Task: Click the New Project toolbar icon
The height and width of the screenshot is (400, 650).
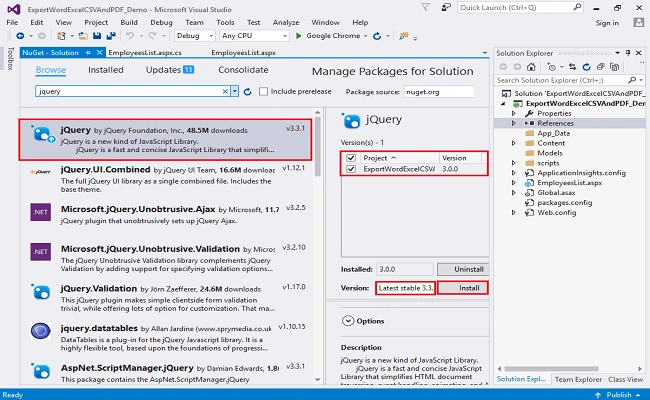Action: (x=61, y=36)
